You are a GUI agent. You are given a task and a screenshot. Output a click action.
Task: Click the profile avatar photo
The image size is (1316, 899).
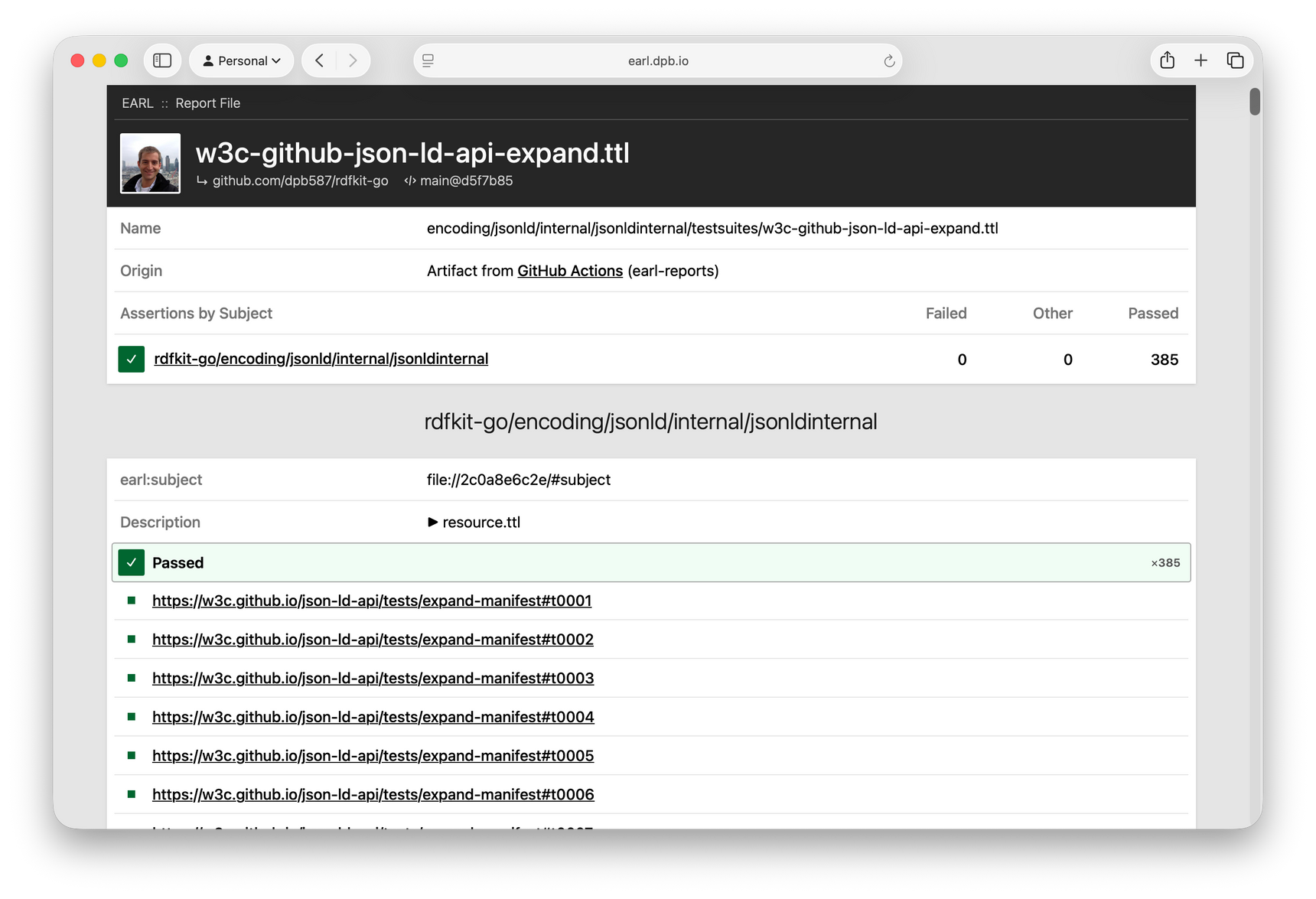click(150, 163)
